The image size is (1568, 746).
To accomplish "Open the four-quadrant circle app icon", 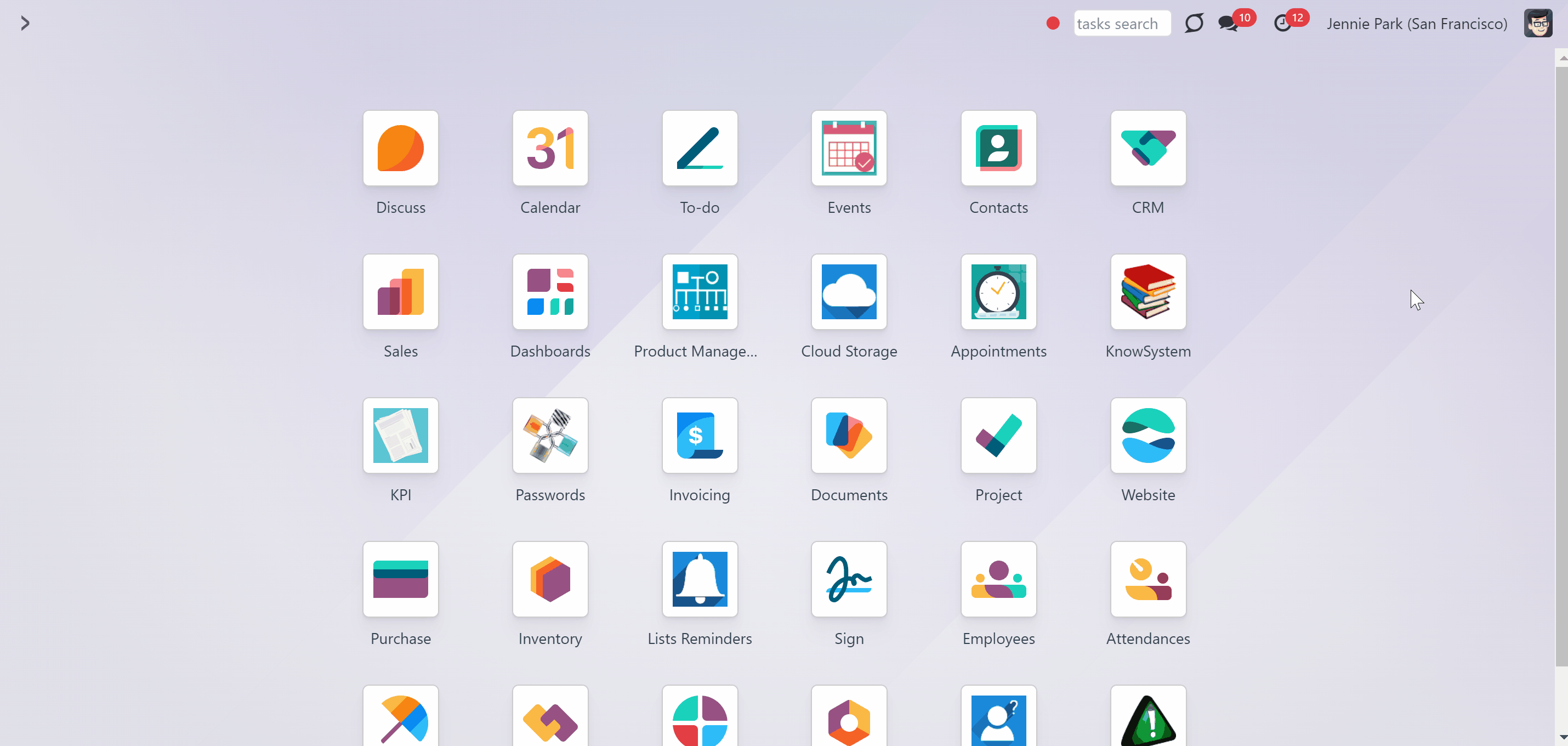I will (700, 716).
